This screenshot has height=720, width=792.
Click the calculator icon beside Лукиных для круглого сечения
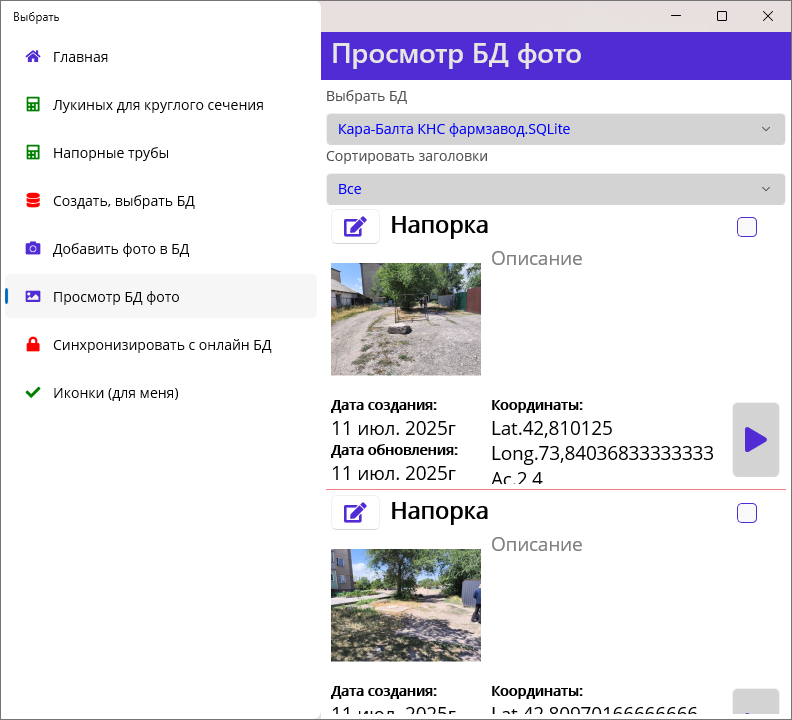point(33,105)
